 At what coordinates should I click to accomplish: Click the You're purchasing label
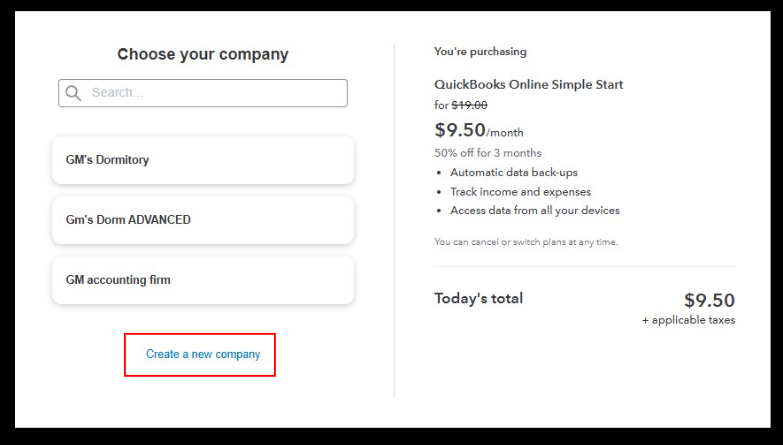(480, 51)
